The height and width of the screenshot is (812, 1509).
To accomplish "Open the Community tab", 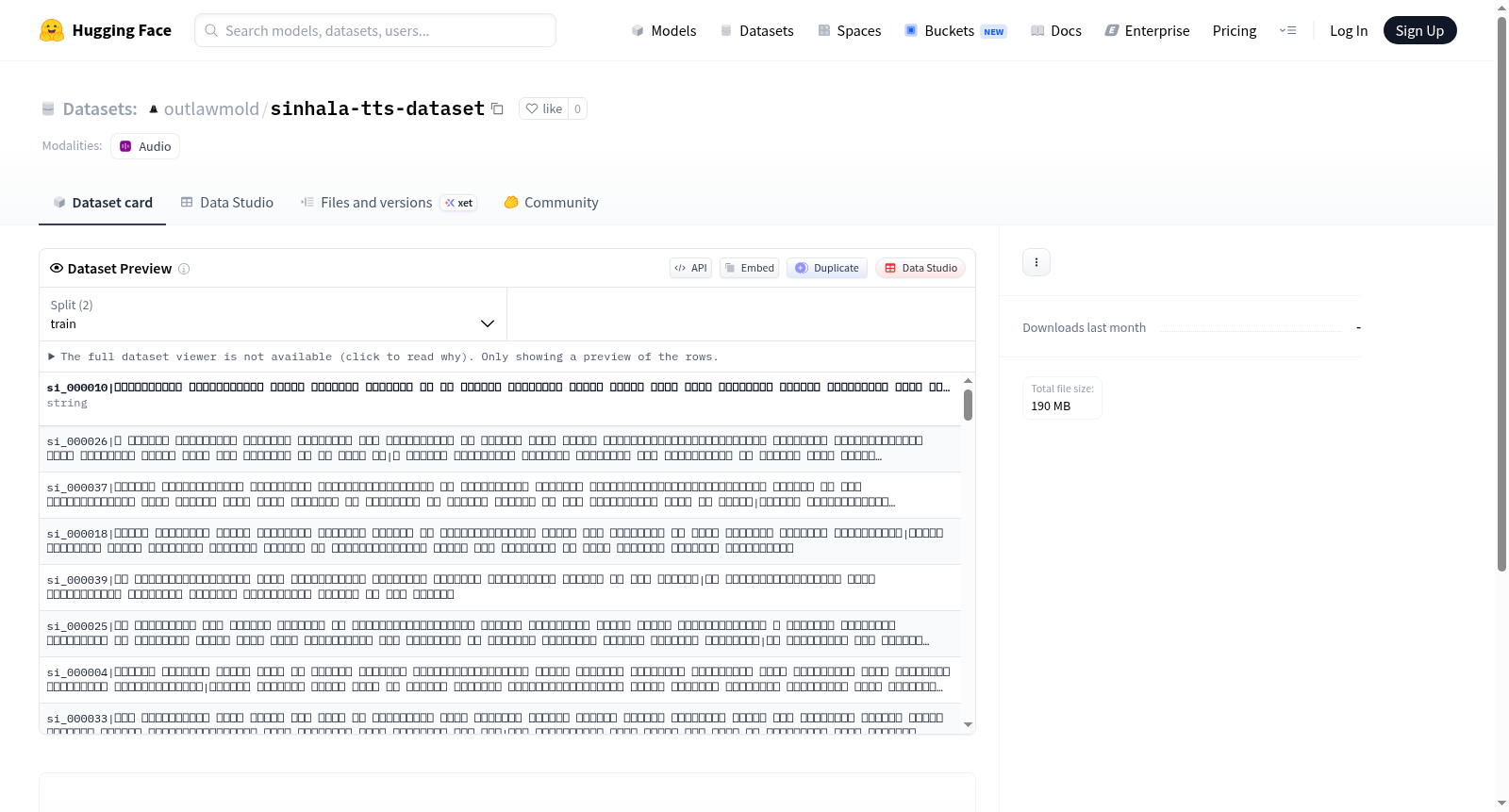I will pyautogui.click(x=551, y=203).
